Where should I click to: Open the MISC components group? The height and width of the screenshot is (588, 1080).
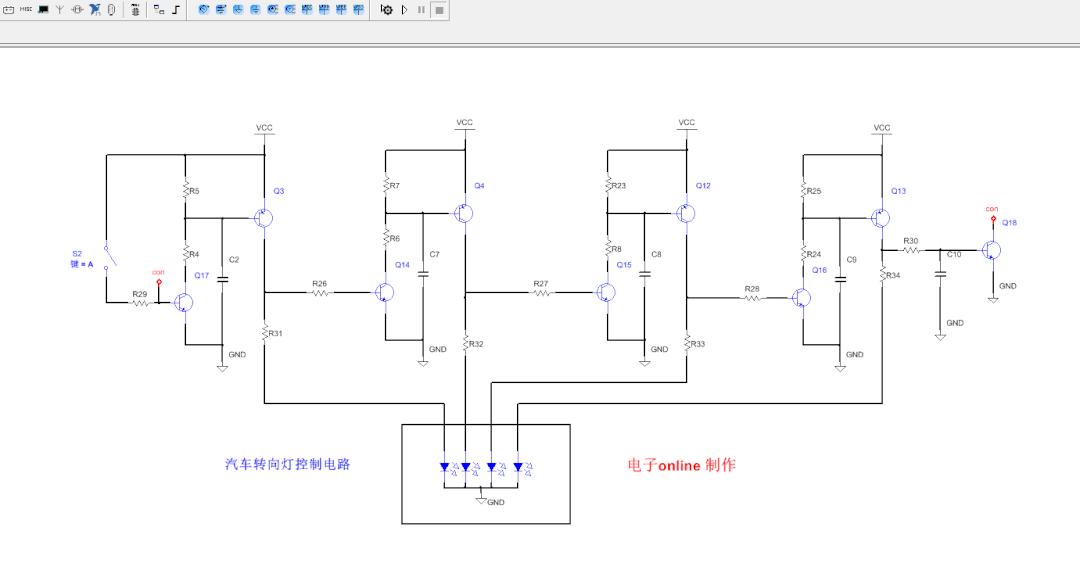click(x=27, y=10)
